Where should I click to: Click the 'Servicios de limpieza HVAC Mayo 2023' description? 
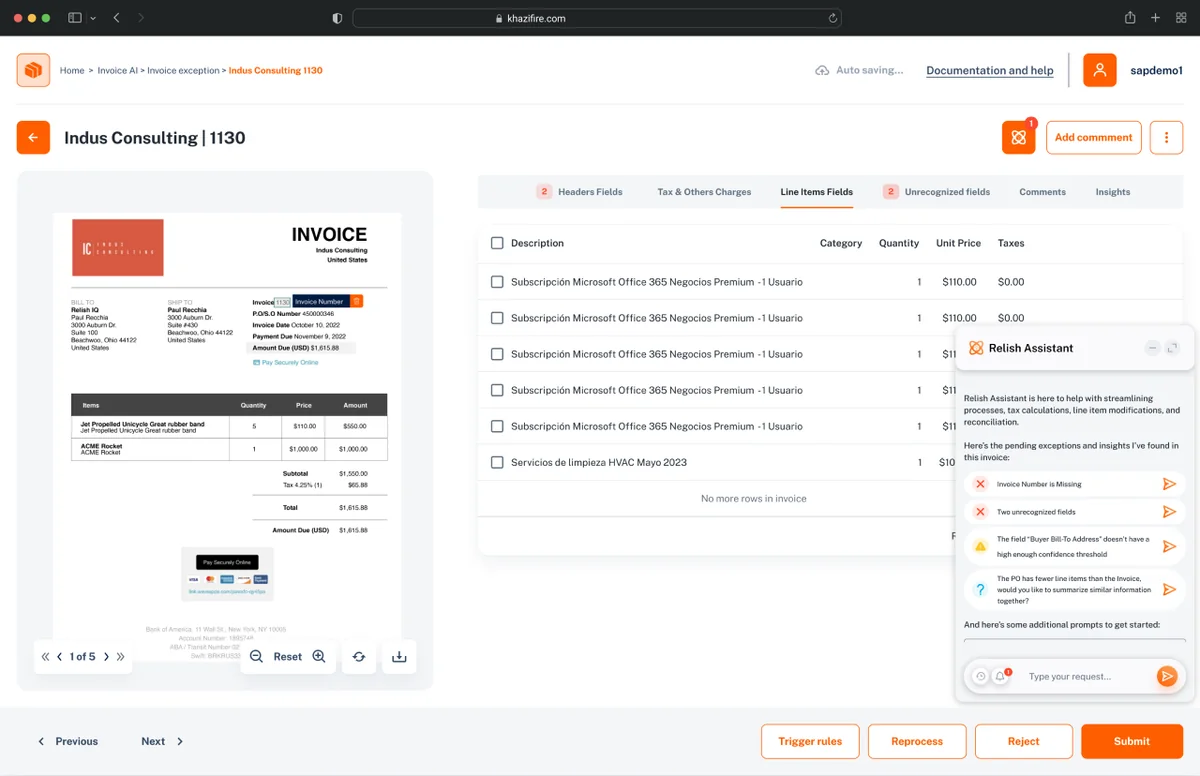click(x=598, y=463)
